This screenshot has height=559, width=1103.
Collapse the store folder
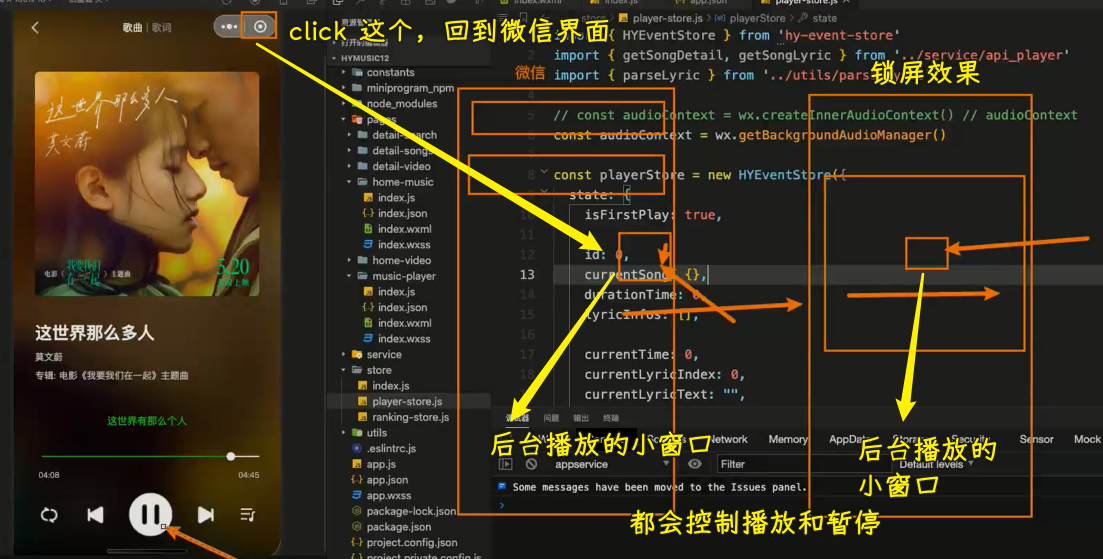(x=344, y=370)
